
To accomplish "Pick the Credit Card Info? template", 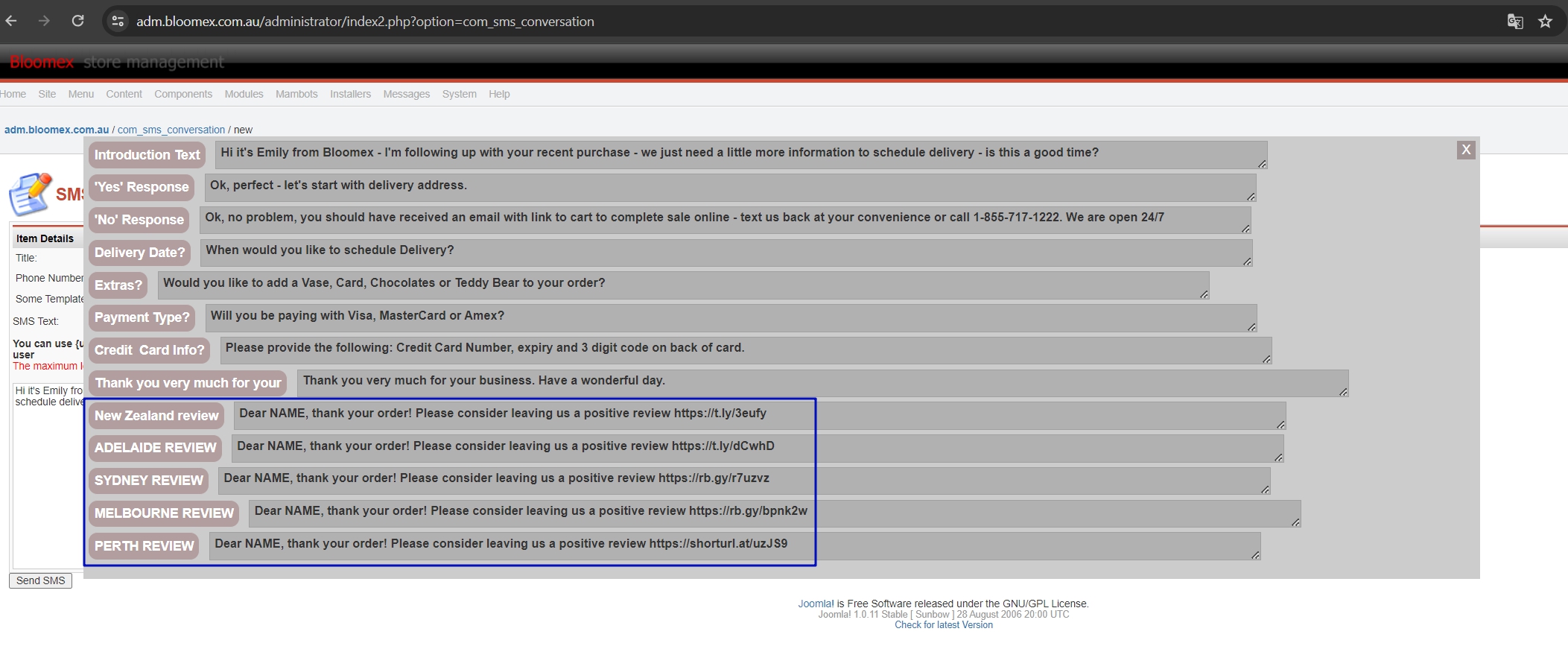I will click(150, 350).
